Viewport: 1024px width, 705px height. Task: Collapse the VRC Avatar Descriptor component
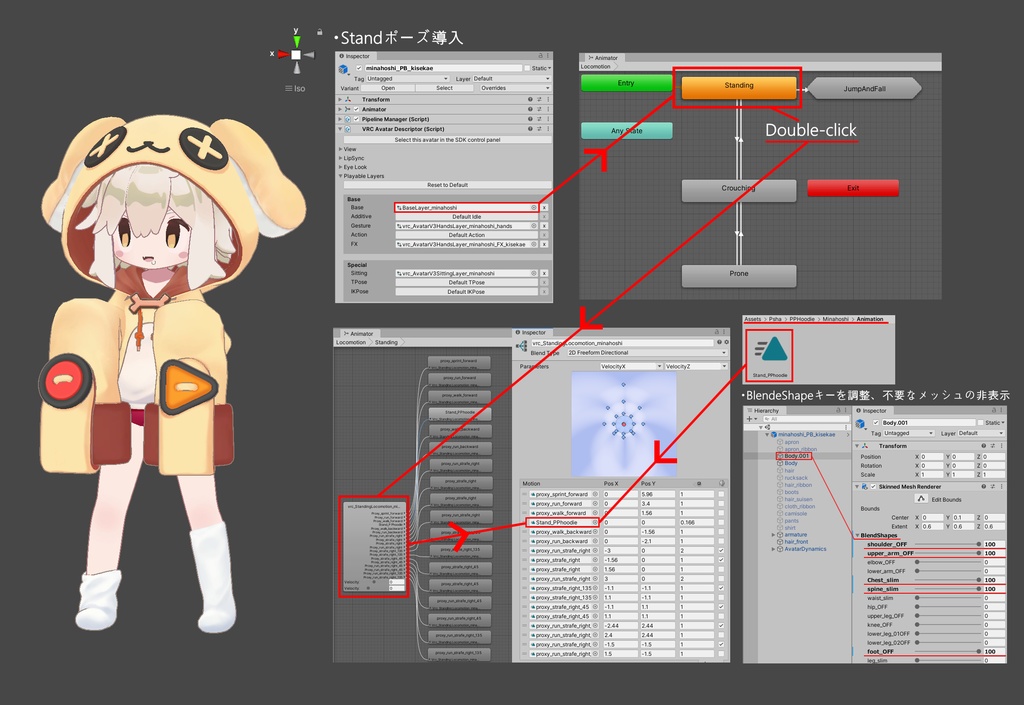coord(340,129)
